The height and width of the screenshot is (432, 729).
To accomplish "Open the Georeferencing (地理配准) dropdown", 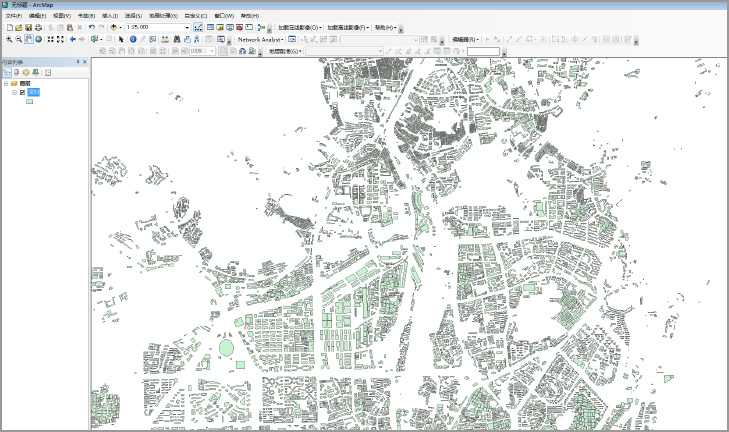I will coord(285,51).
